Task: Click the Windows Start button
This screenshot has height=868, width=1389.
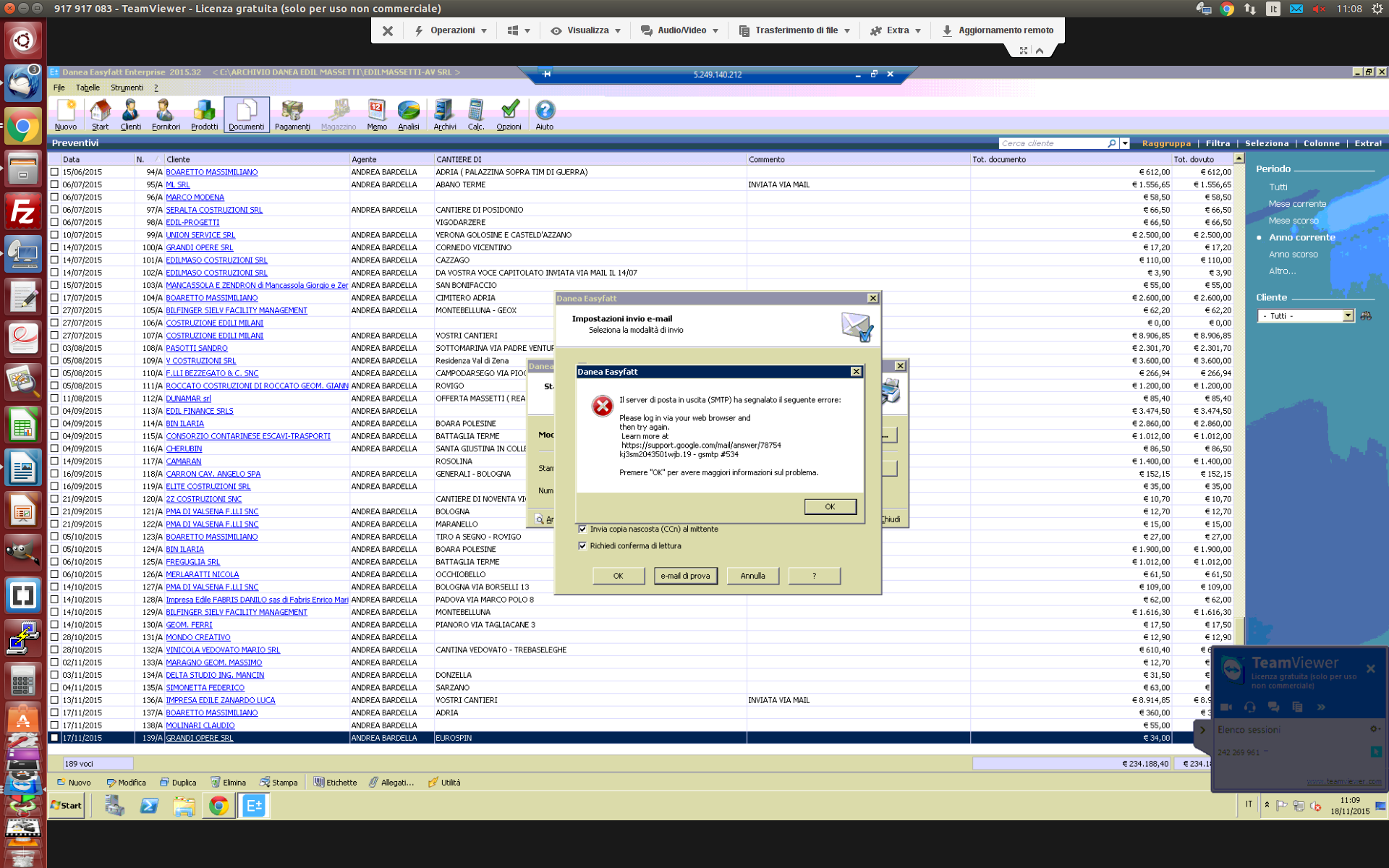Action: click(x=67, y=806)
